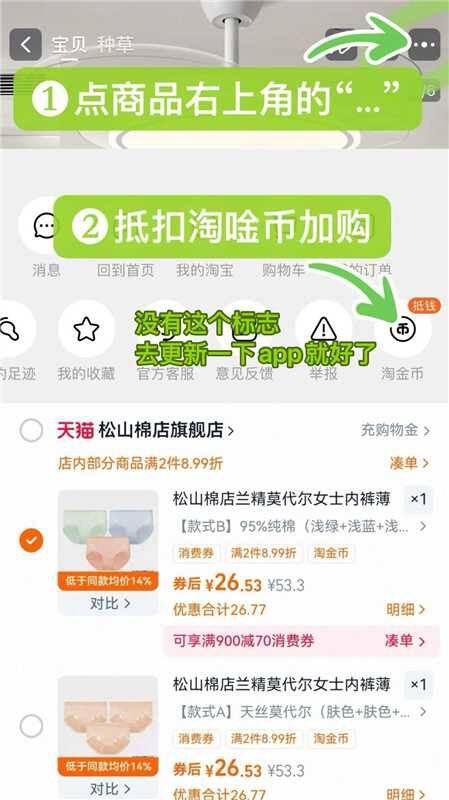Tap the back arrow icon

point(25,45)
